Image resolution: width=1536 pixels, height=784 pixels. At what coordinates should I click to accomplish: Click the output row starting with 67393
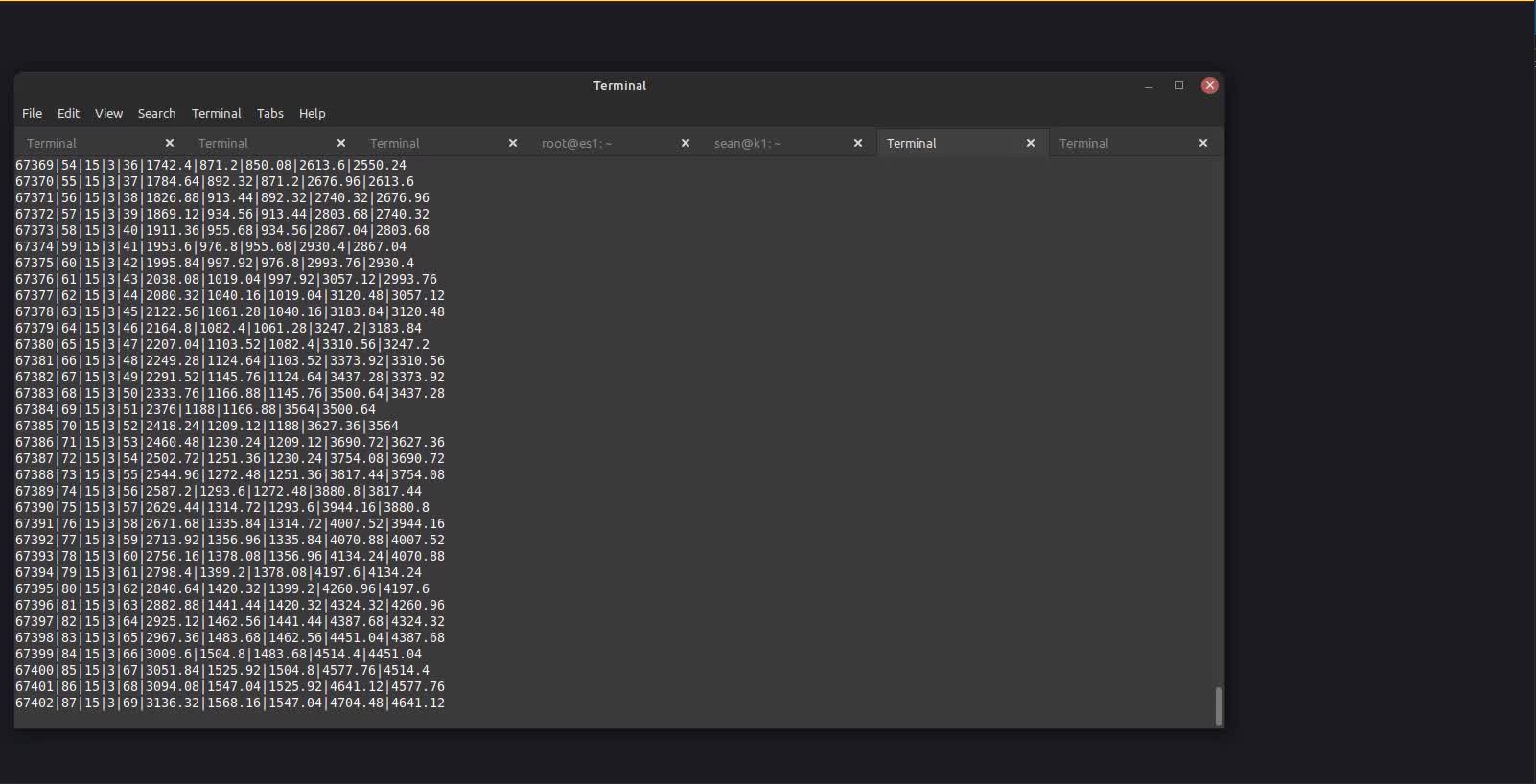pos(230,556)
